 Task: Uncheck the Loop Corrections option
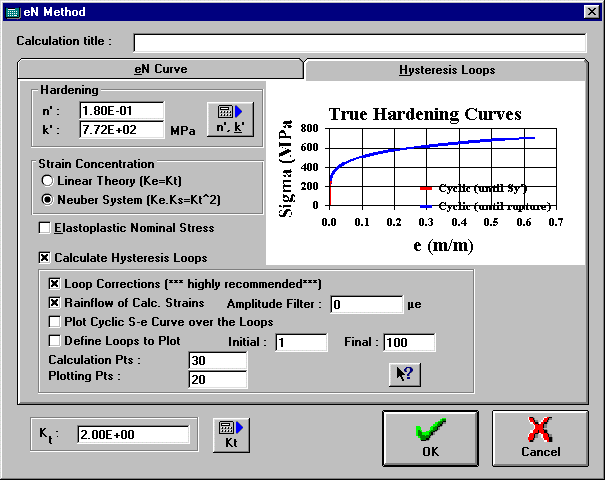[x=55, y=283]
